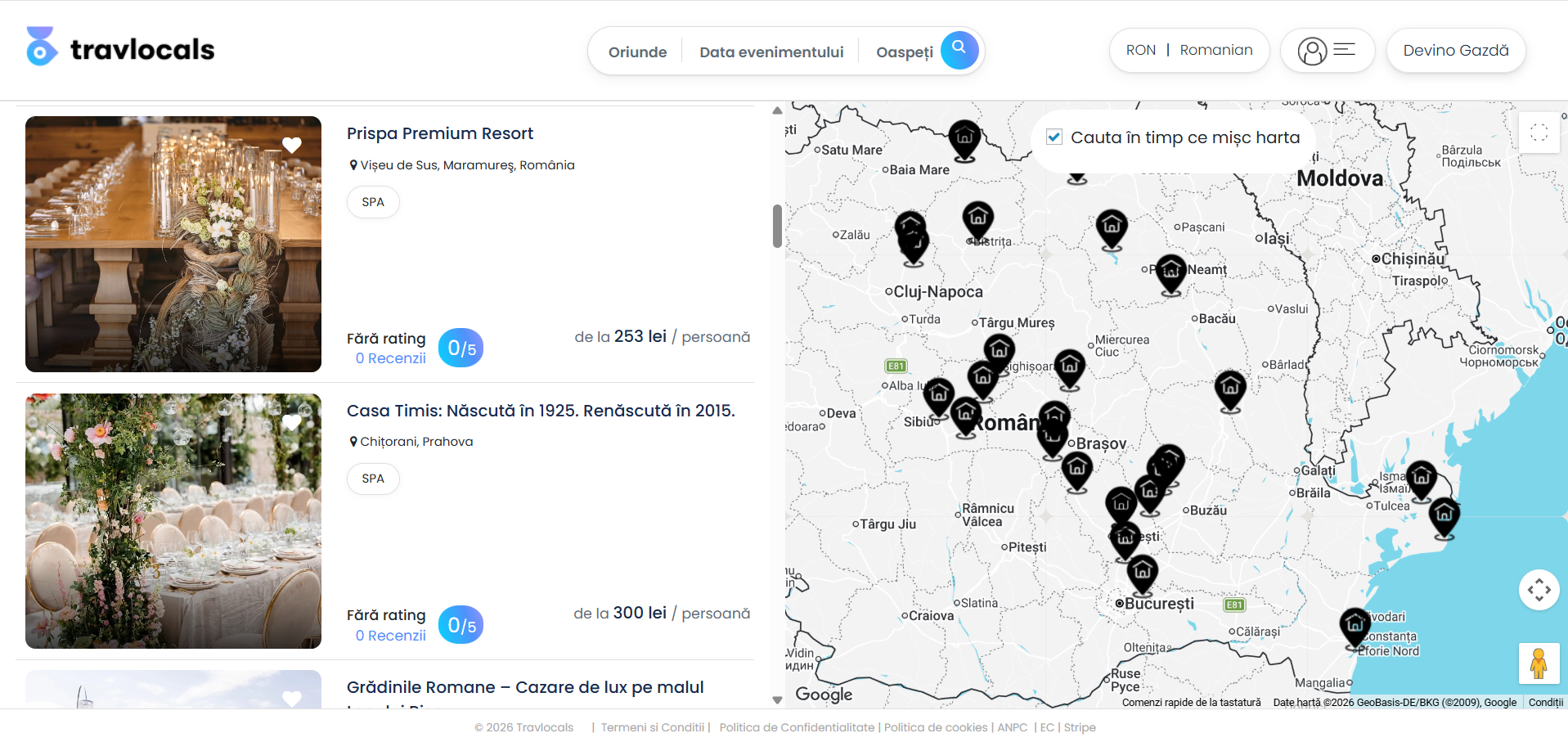Open the Oaspeți guests selector
The height and width of the screenshot is (742, 1568).
[x=905, y=52]
